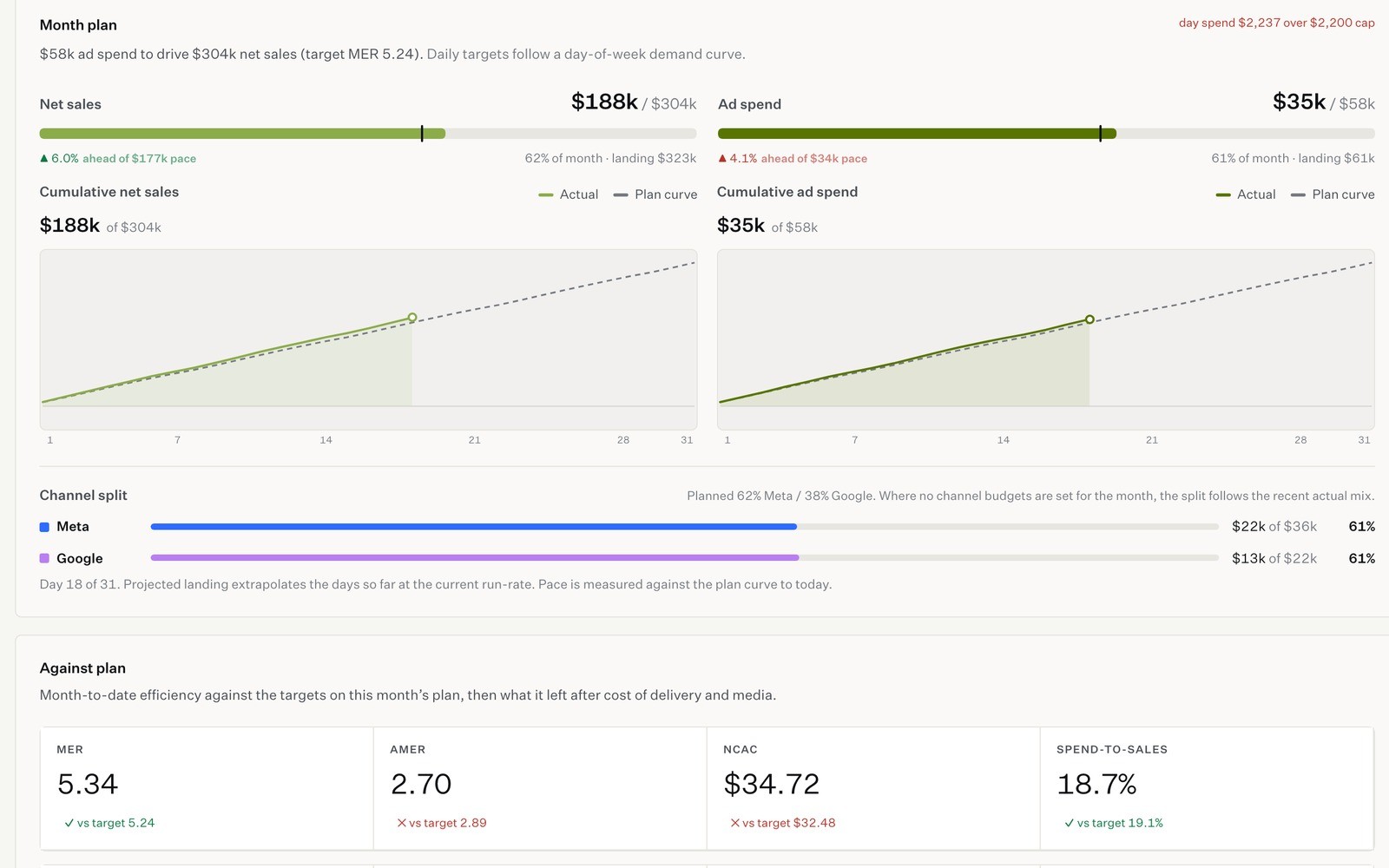This screenshot has width=1389, height=868.
Task: Click the Google channel spend bar
Action: point(685,557)
